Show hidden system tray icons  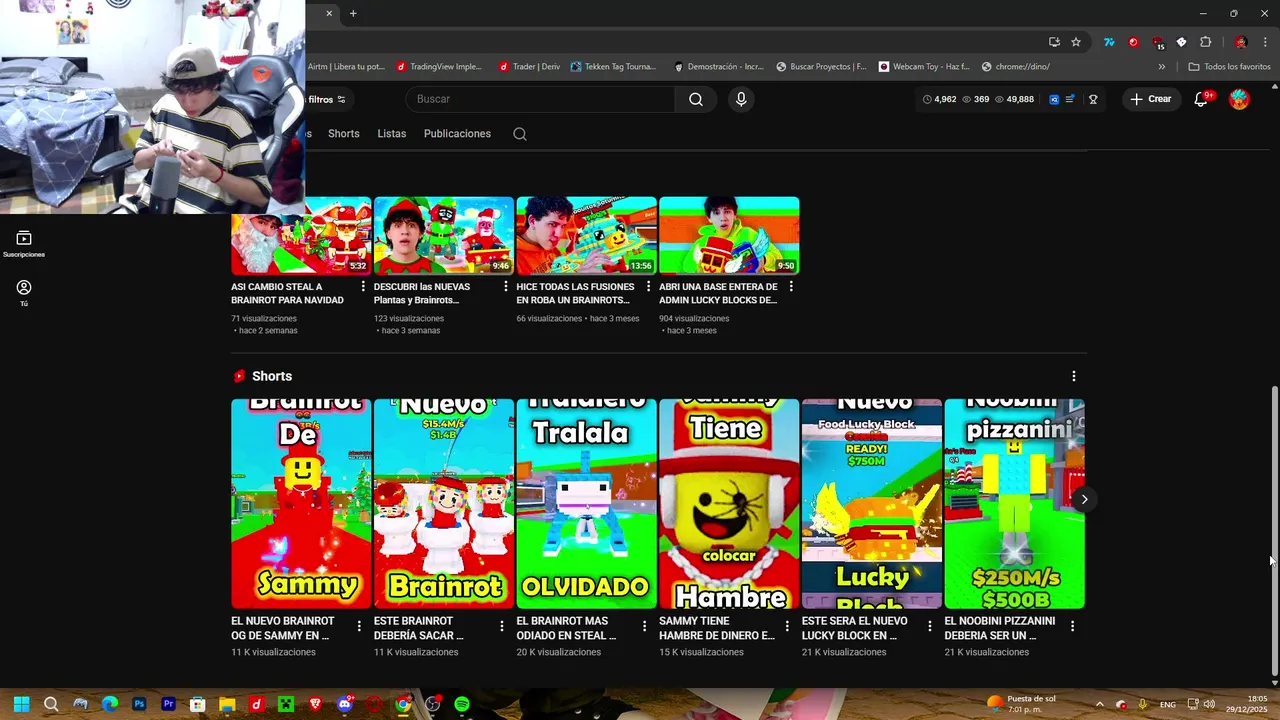click(x=1099, y=704)
